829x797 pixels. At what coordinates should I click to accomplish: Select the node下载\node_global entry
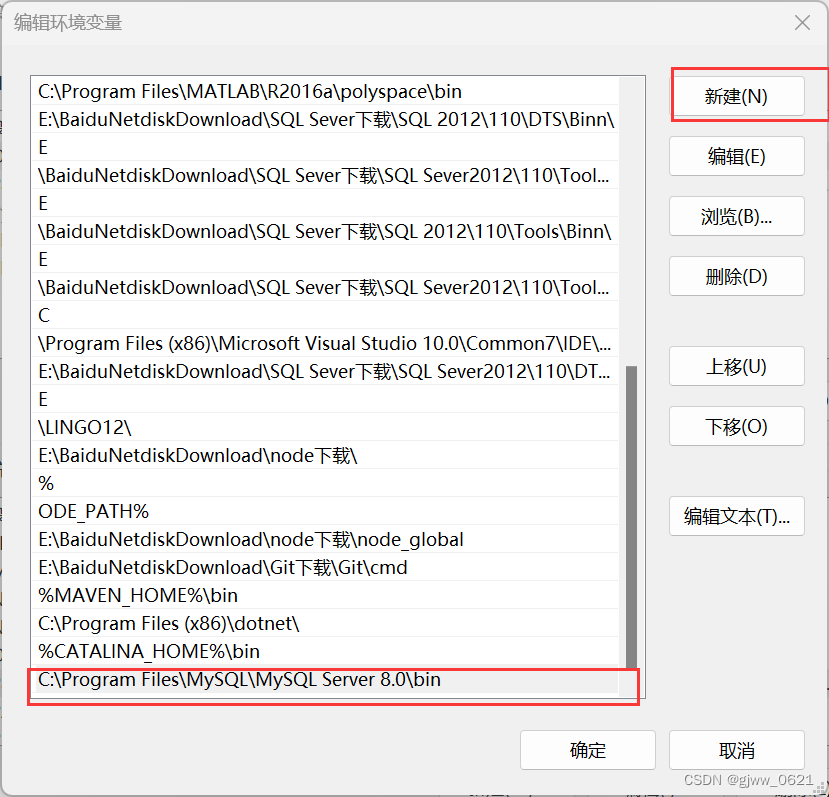[x=325, y=539]
